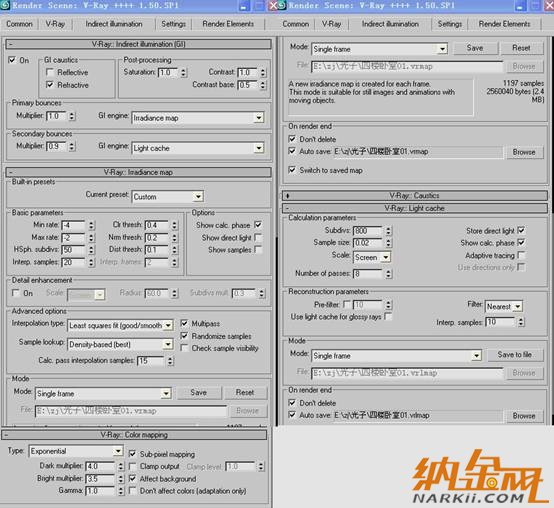554x508 pixels.
Task: Adjust the Light cache Subdivs spinner
Action: pyautogui.click(x=388, y=231)
